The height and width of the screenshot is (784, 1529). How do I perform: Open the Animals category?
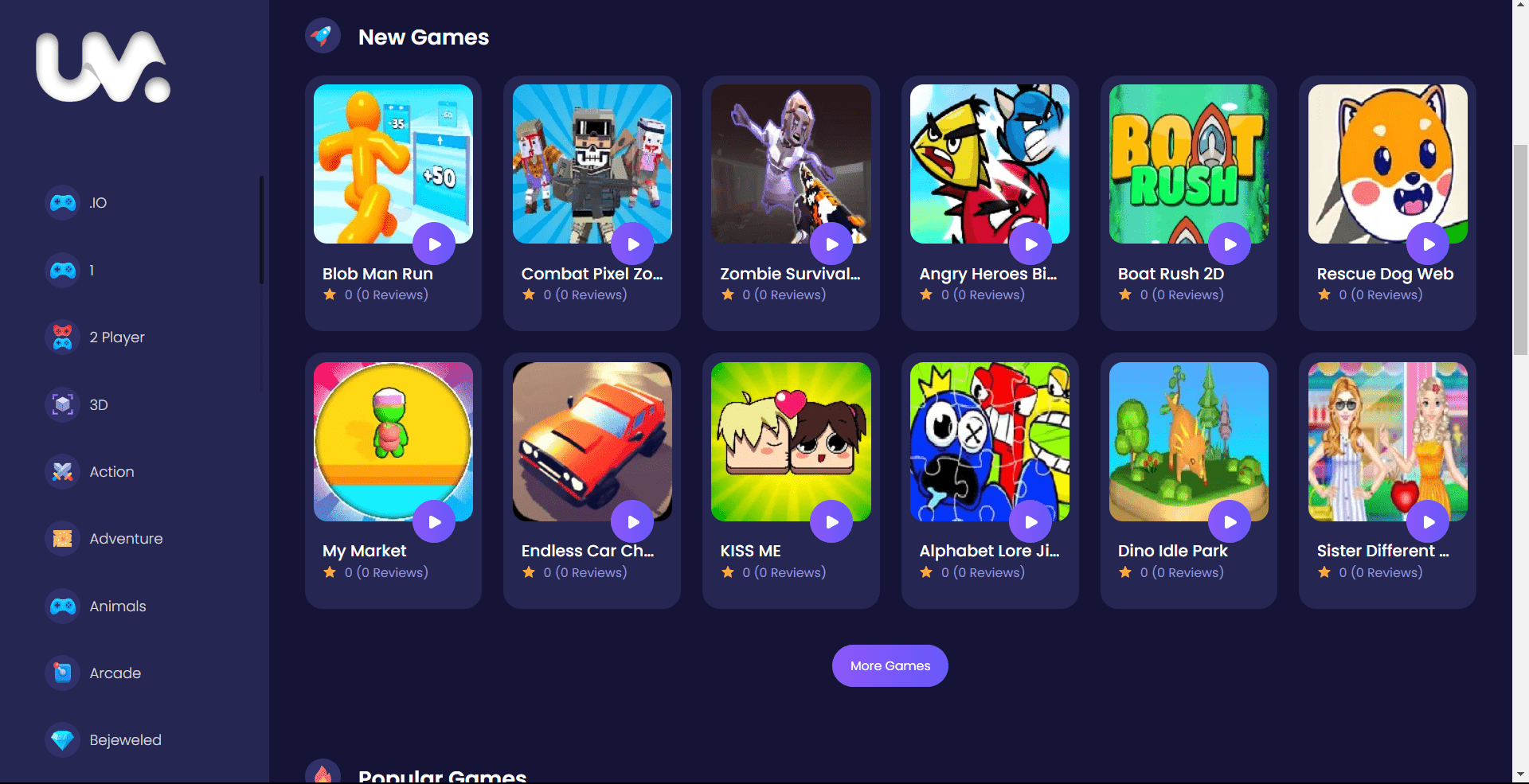click(x=118, y=607)
